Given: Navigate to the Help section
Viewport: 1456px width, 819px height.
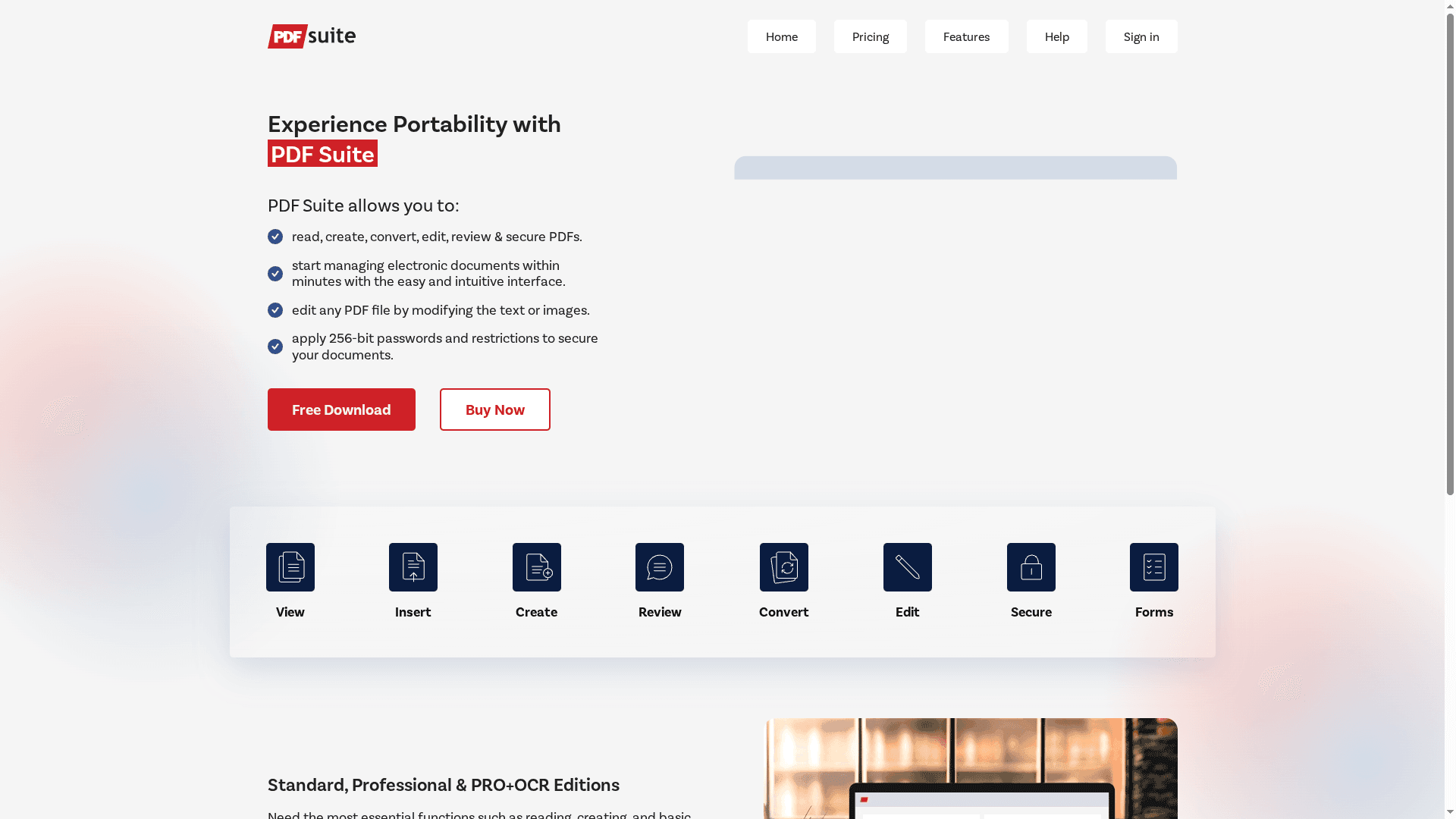Looking at the screenshot, I should (x=1056, y=36).
